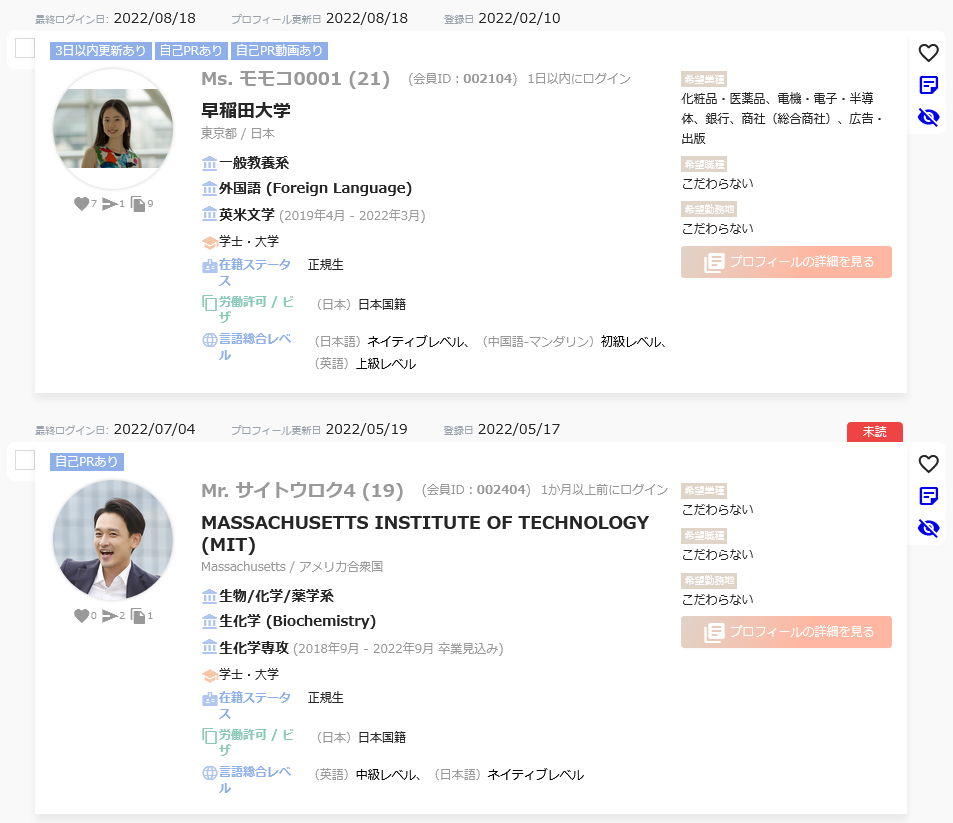The width and height of the screenshot is (953, 823).
Task: Click 東京都 / 日本 location text
Action: pyautogui.click(x=238, y=133)
